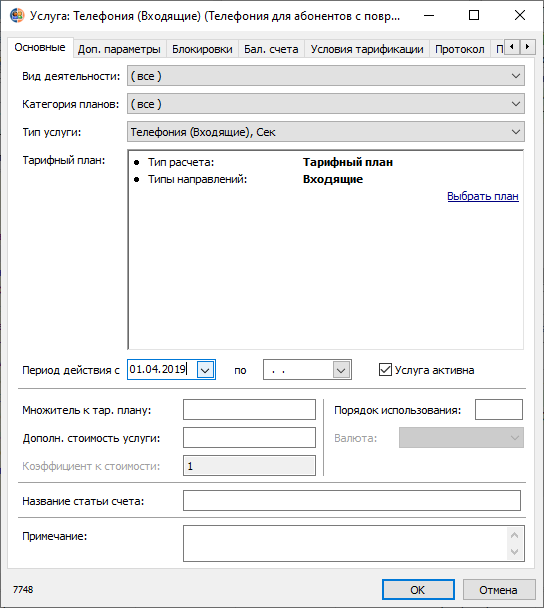Open the end date 'по' calendar dropdown
544x608 pixels.
[x=341, y=370]
